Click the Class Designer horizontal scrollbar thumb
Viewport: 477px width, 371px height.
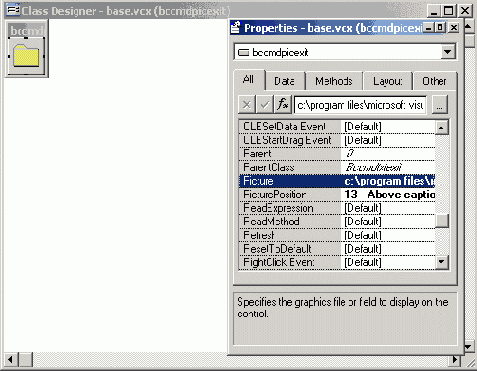tap(25, 360)
